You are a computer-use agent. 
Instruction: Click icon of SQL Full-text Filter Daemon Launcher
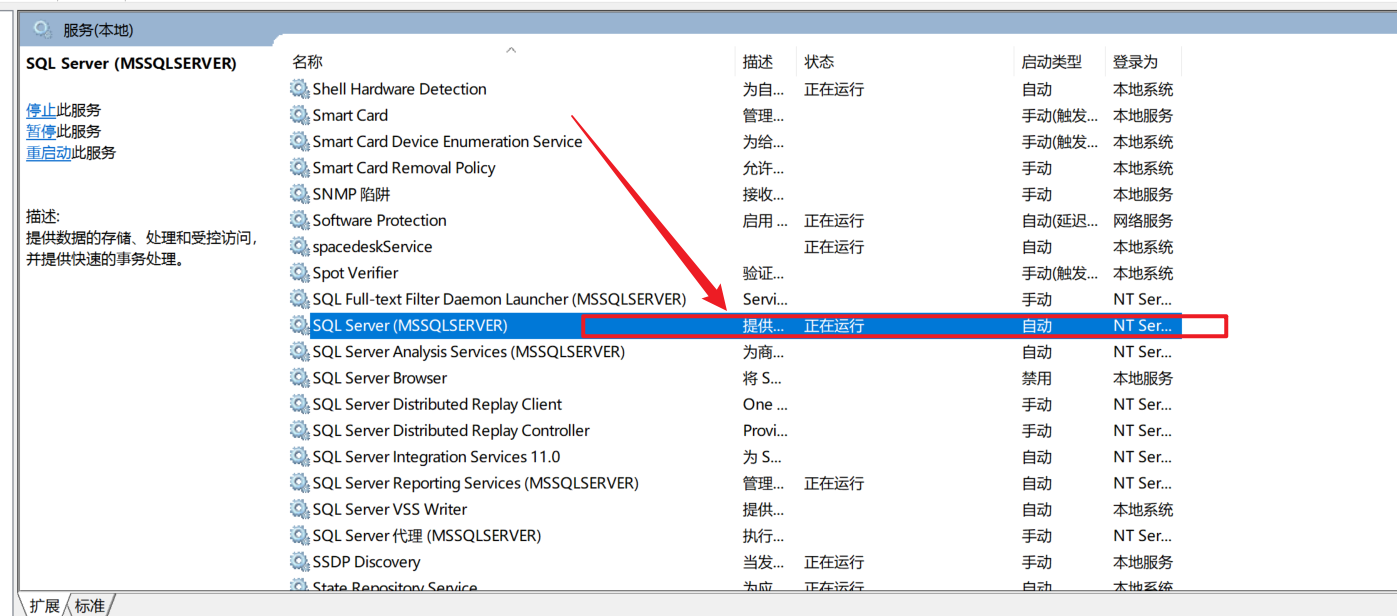(x=300, y=299)
